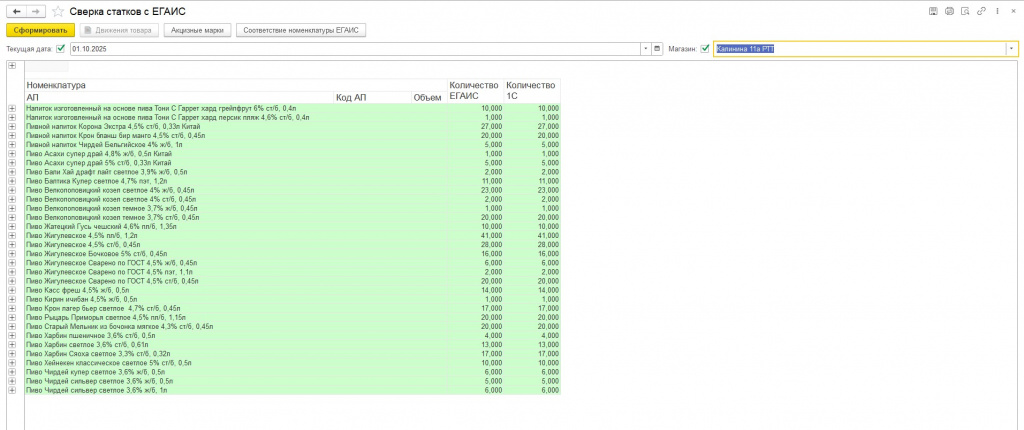
Task: Select the Объем column header
Action: tap(428, 97)
